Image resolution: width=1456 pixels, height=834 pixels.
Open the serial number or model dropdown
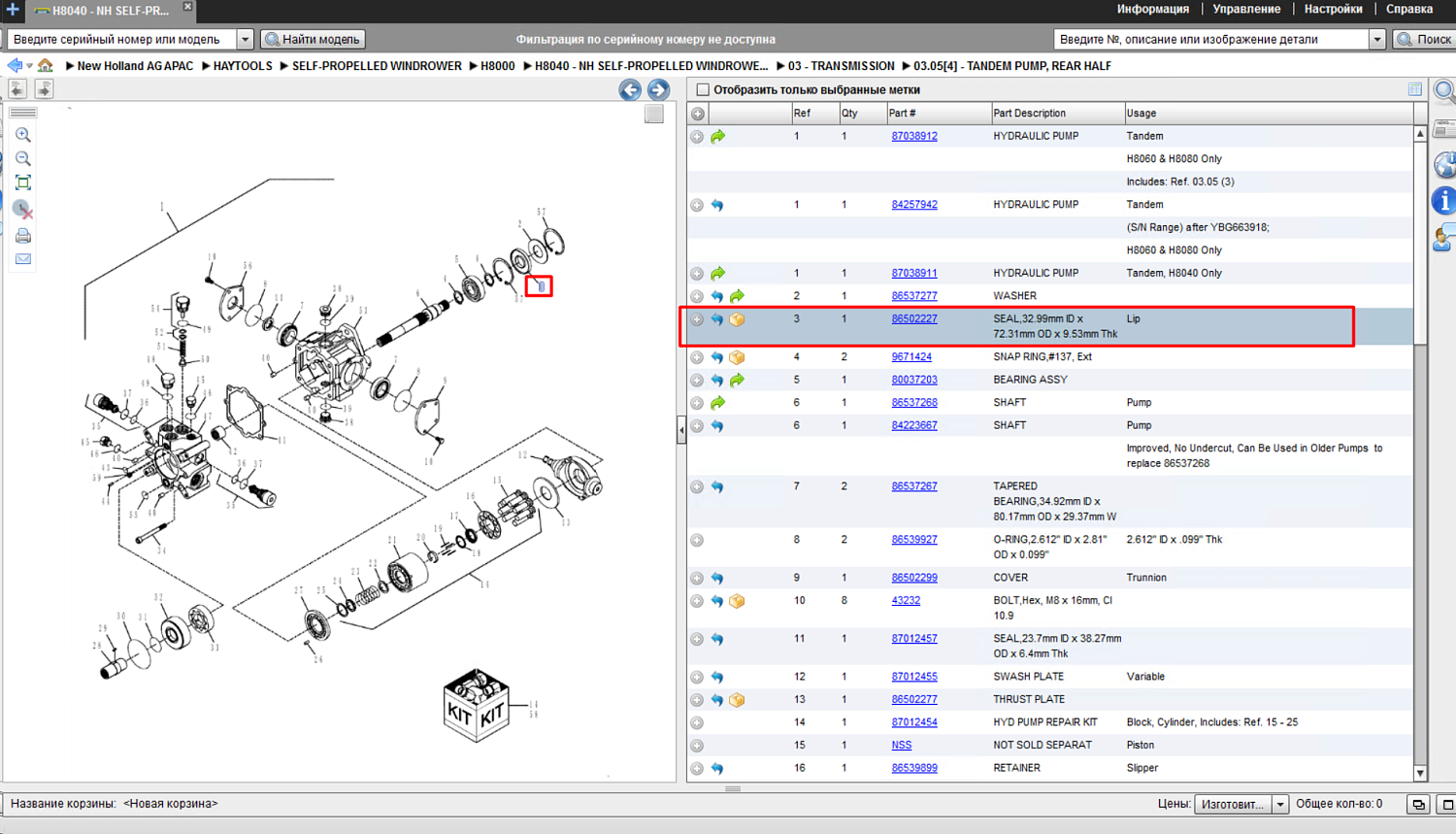pos(245,40)
